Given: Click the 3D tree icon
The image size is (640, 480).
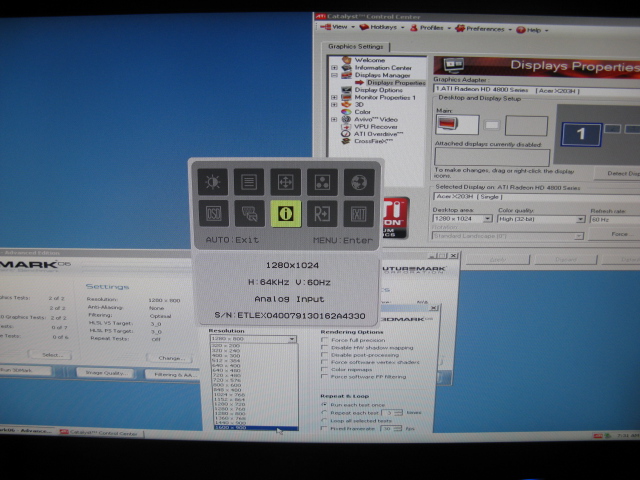Looking at the screenshot, I should 347,104.
